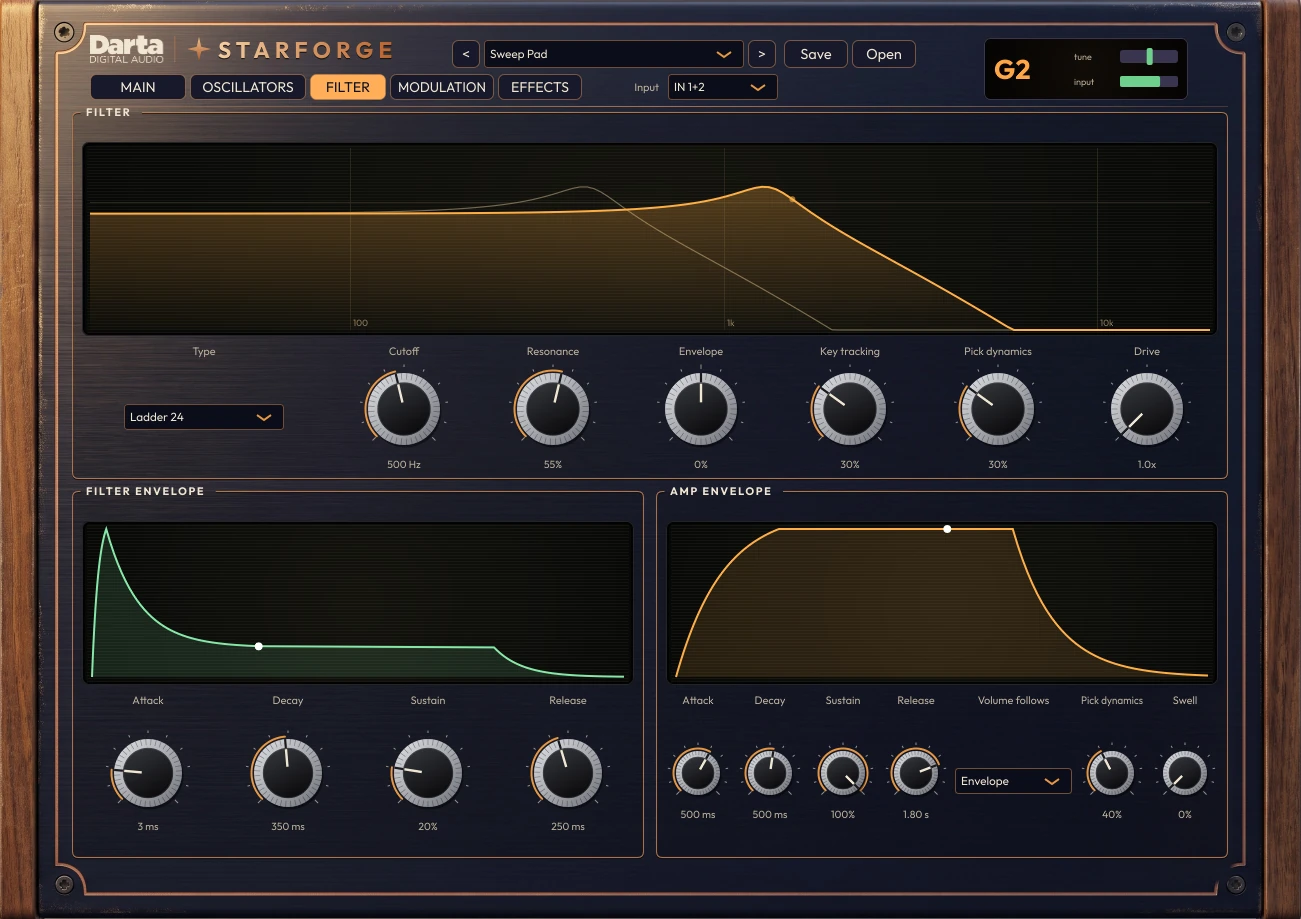Click the amp envelope sustain point handle
1301x919 pixels.
[x=947, y=529]
